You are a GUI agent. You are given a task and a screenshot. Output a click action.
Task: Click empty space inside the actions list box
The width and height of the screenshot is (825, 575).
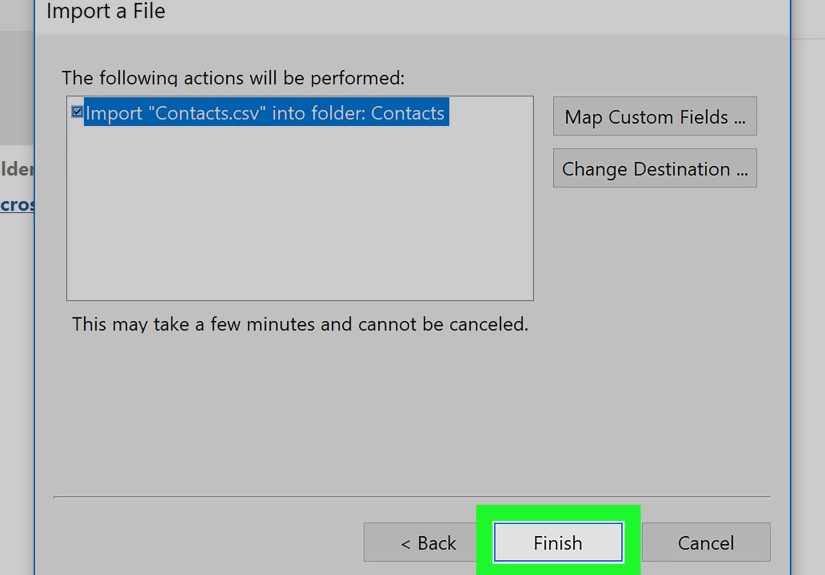(300, 220)
